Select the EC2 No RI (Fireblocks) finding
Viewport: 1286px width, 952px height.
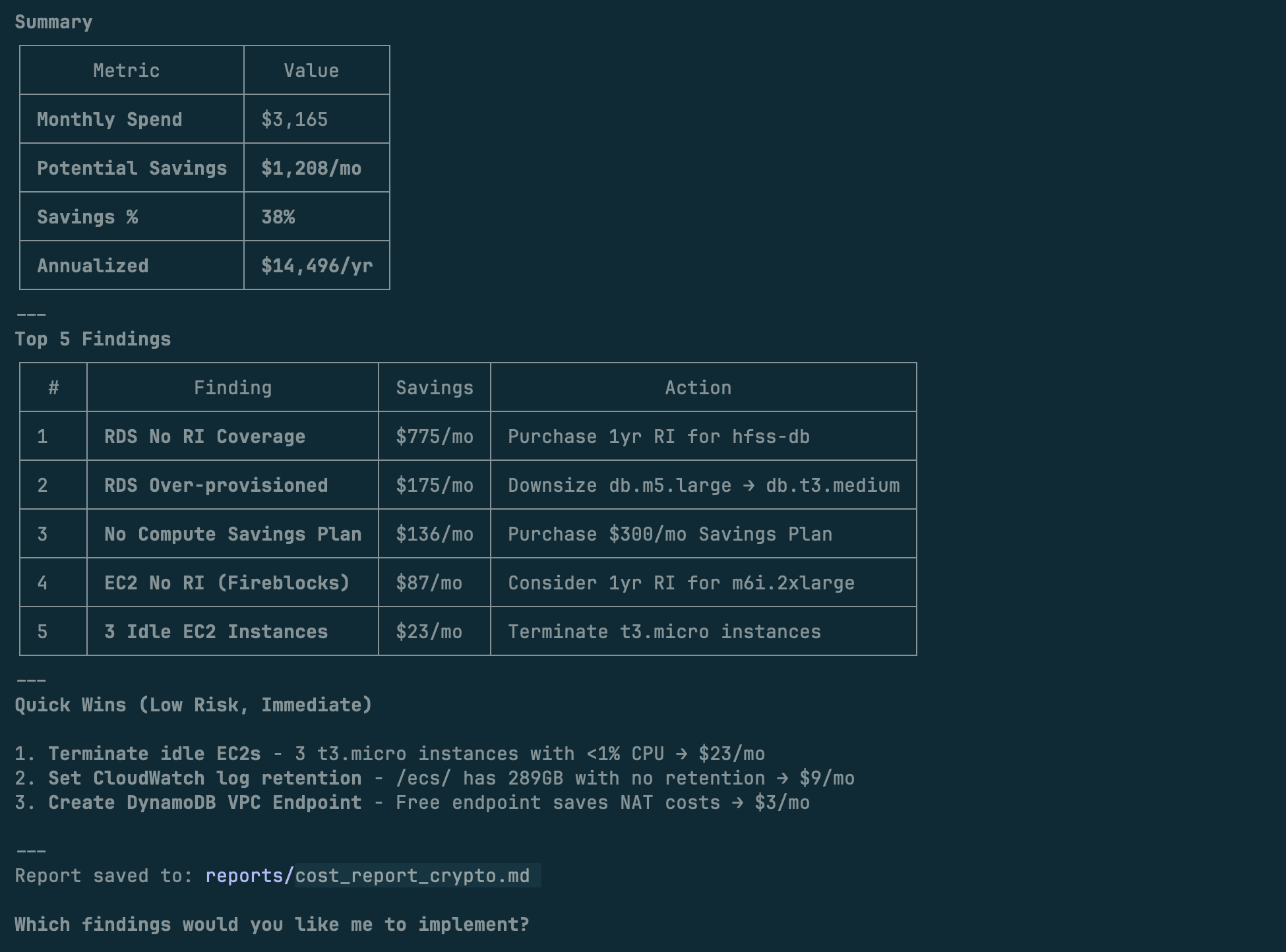click(227, 583)
